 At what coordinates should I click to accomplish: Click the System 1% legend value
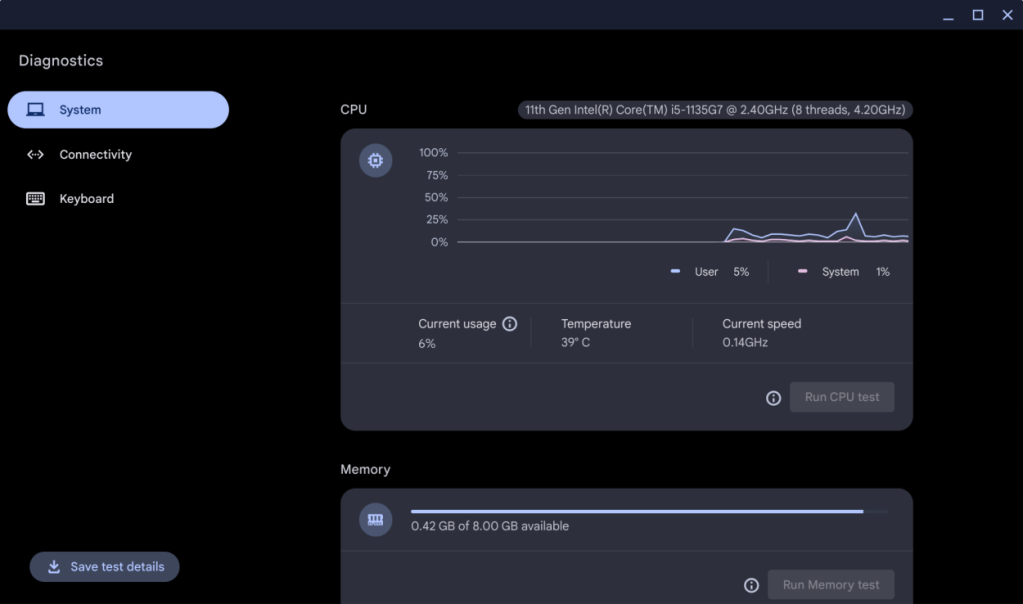pyautogui.click(x=883, y=272)
